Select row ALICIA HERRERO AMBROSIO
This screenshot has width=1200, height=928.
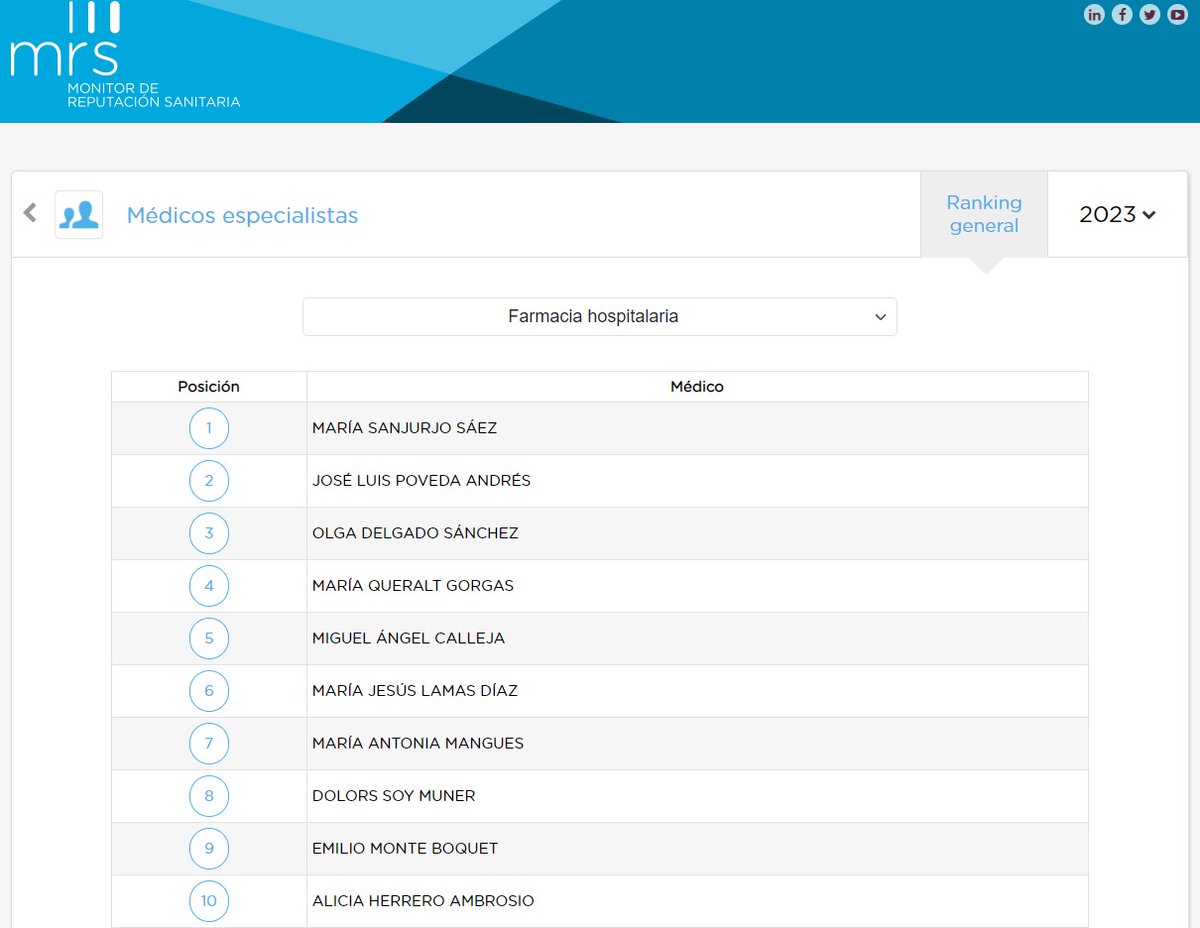tap(600, 901)
